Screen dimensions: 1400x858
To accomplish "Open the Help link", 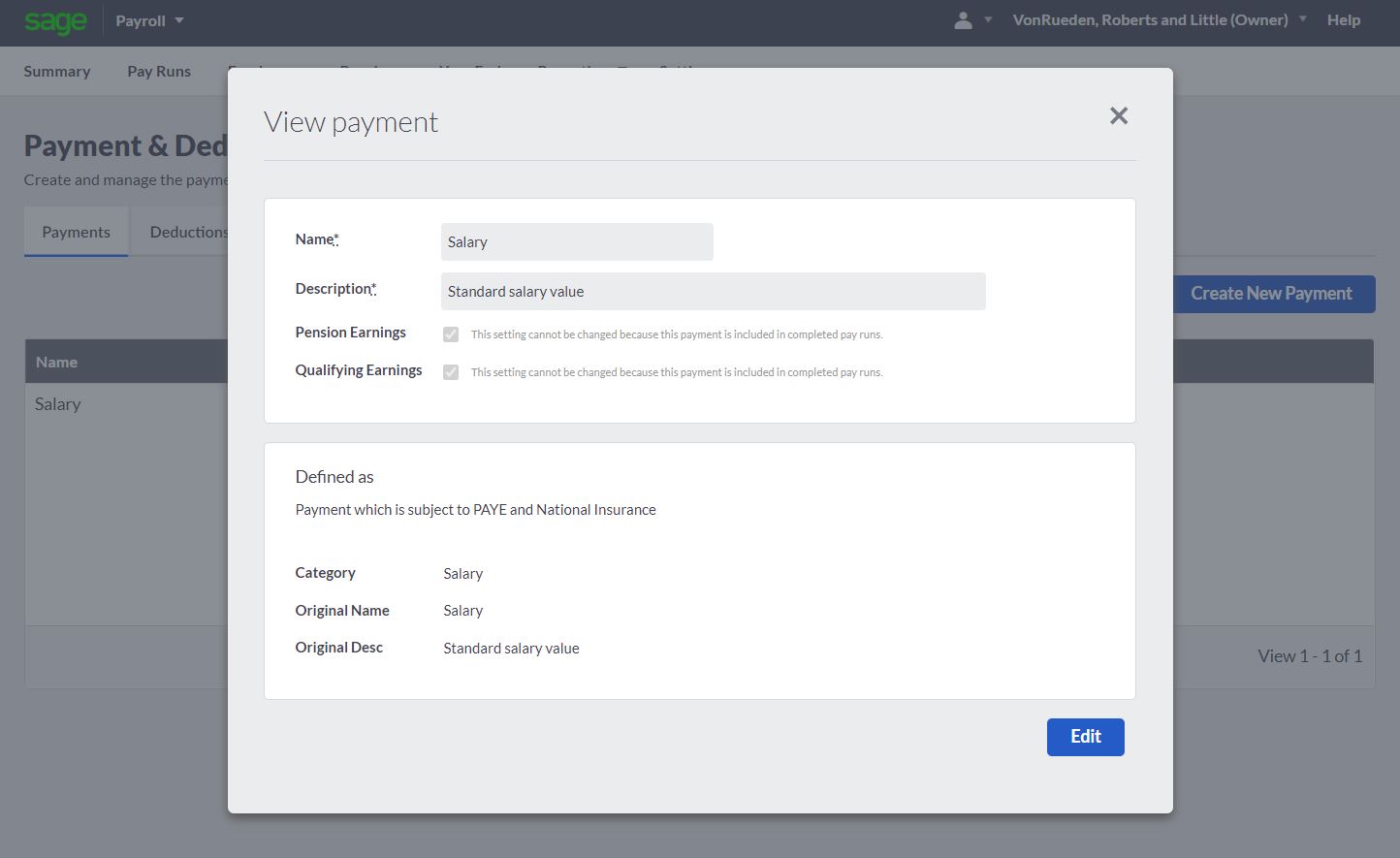I will (1343, 20).
